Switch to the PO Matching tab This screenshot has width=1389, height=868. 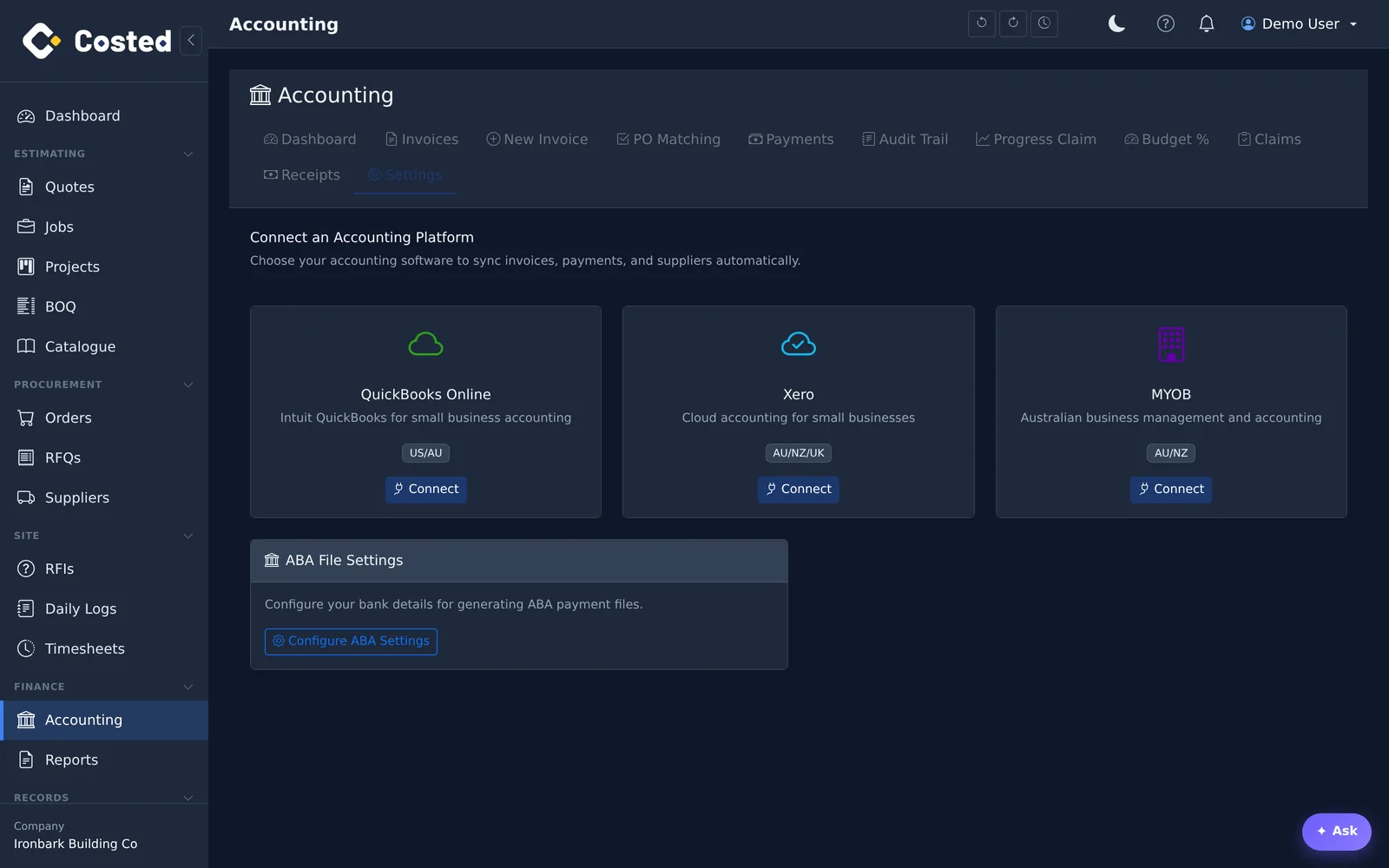(x=668, y=140)
